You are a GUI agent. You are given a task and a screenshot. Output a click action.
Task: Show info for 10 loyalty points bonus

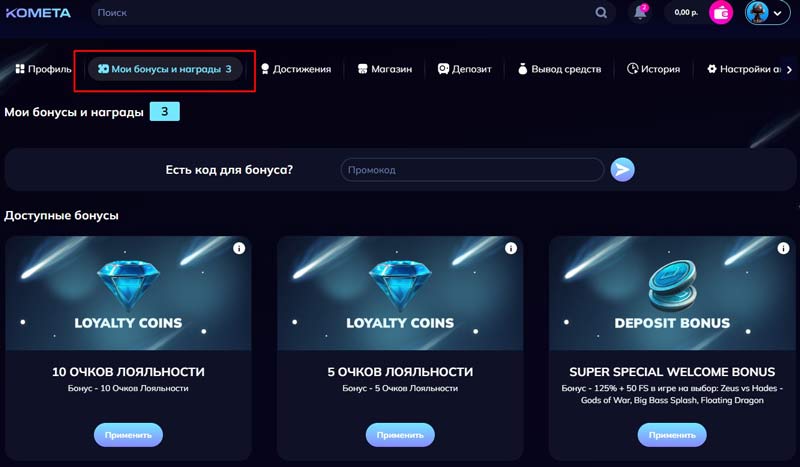point(239,248)
